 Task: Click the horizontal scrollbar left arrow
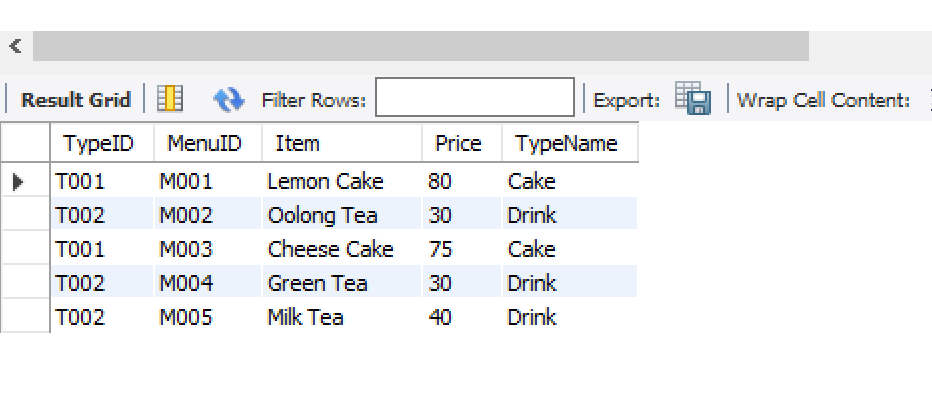click(x=15, y=46)
